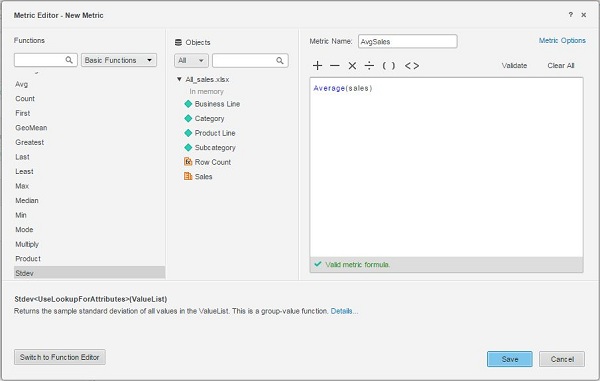Click the All_sales.xlsx dataset name
600x381 pixels.
click(207, 79)
